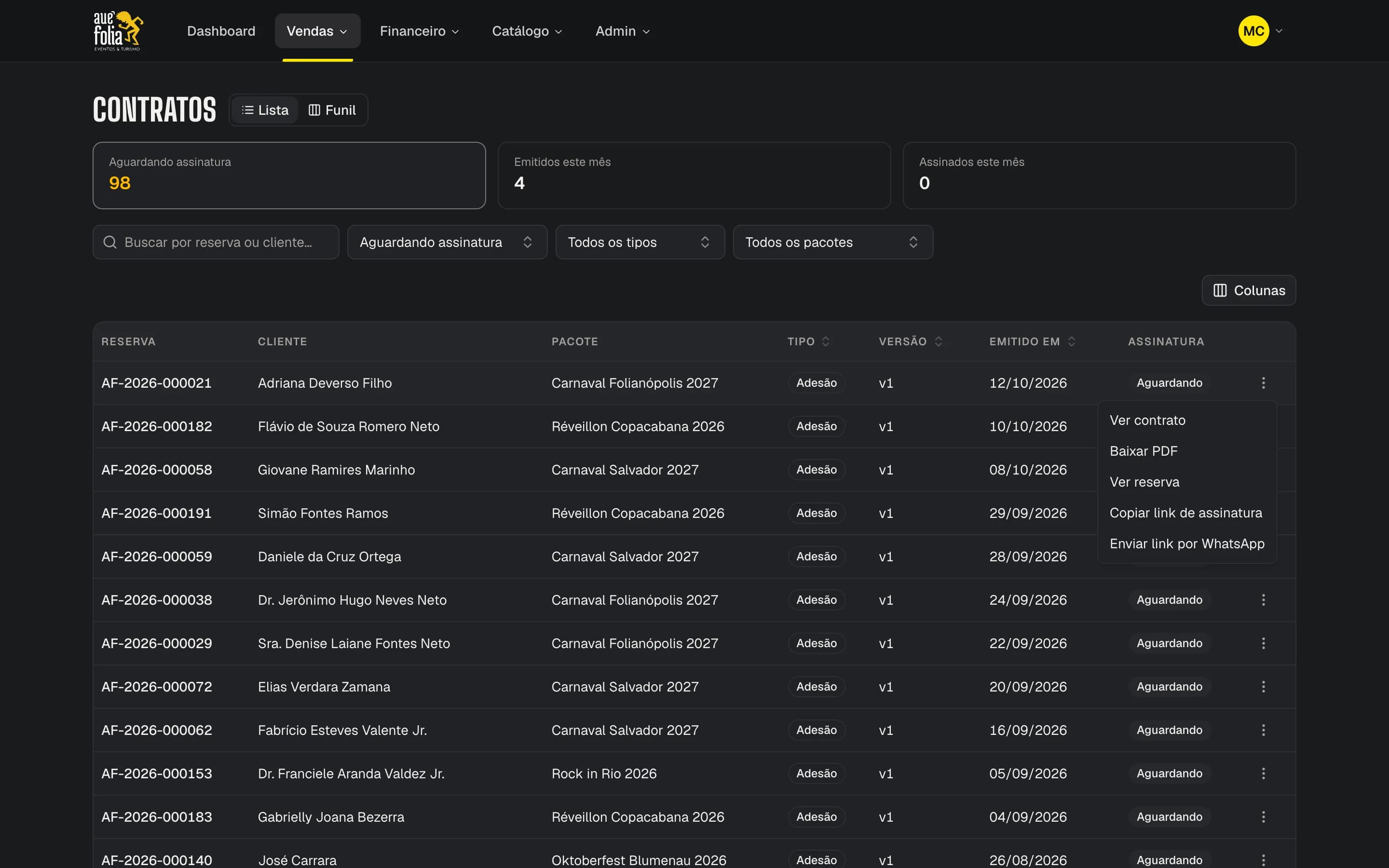Open row actions for AF-2026-000062
Screen dimensions: 1389x868
click(1263, 730)
